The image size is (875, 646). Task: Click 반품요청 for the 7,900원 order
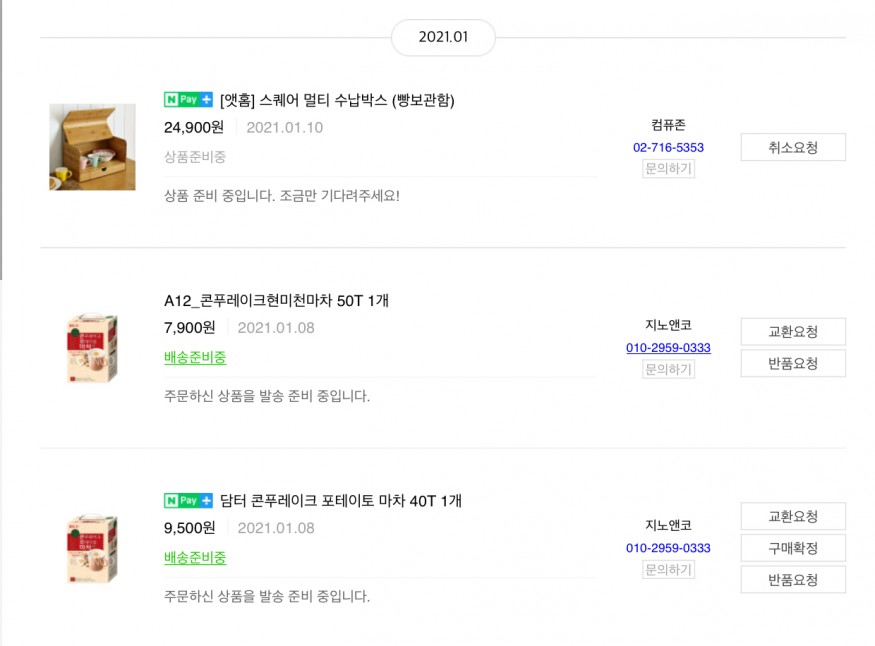pos(793,363)
